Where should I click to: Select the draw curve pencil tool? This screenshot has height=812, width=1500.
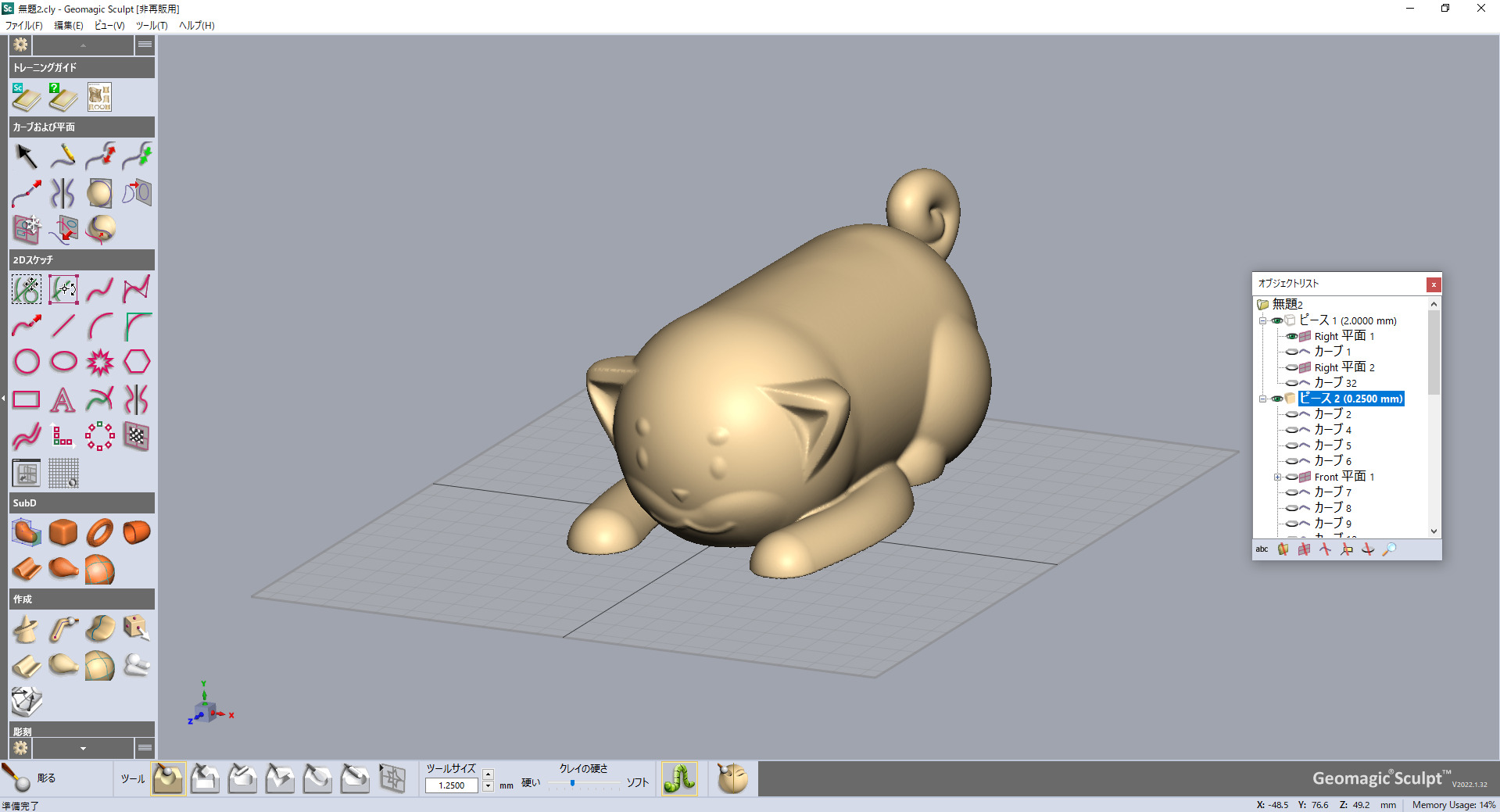tap(63, 156)
